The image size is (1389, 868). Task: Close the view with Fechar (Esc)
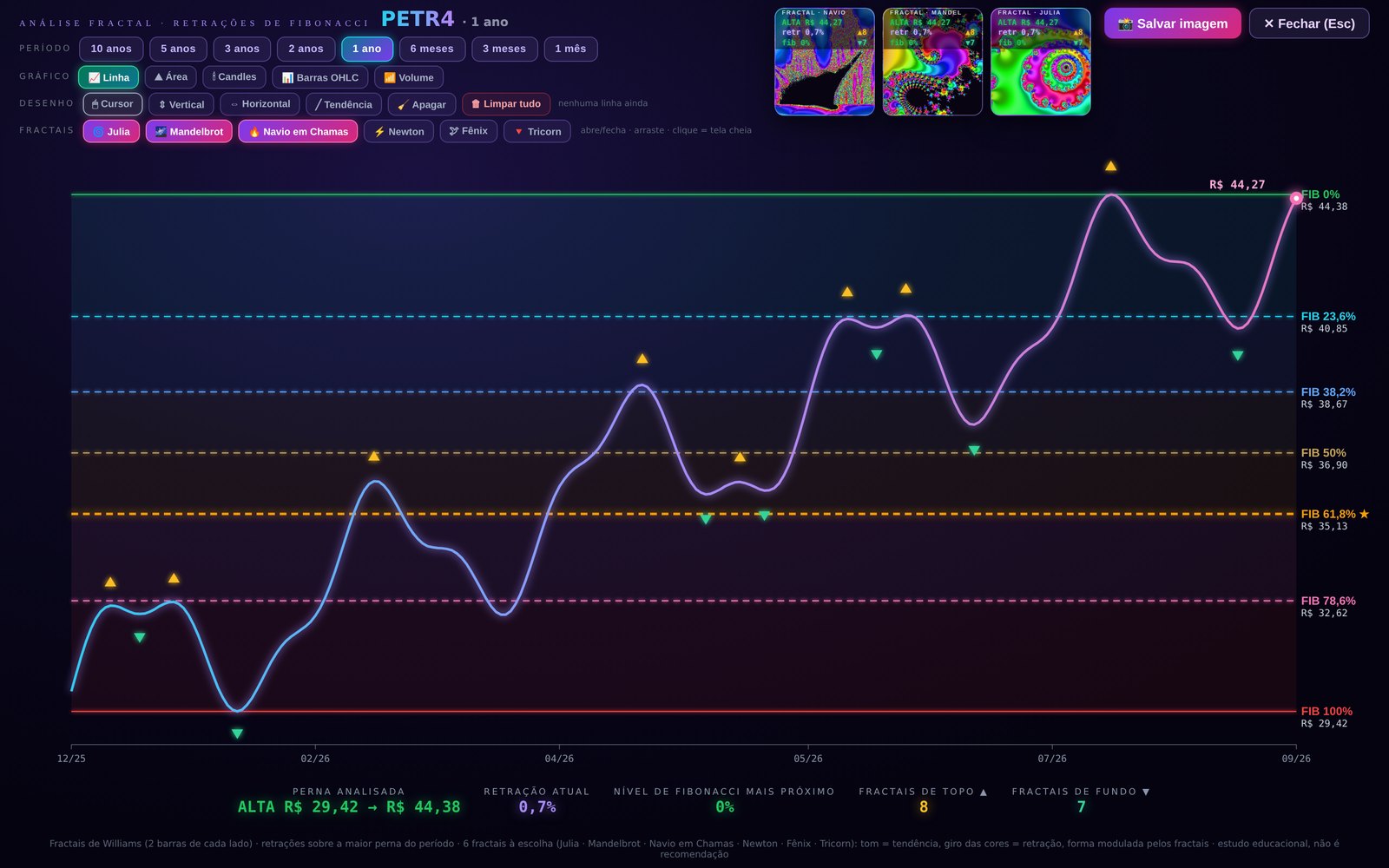(1309, 23)
